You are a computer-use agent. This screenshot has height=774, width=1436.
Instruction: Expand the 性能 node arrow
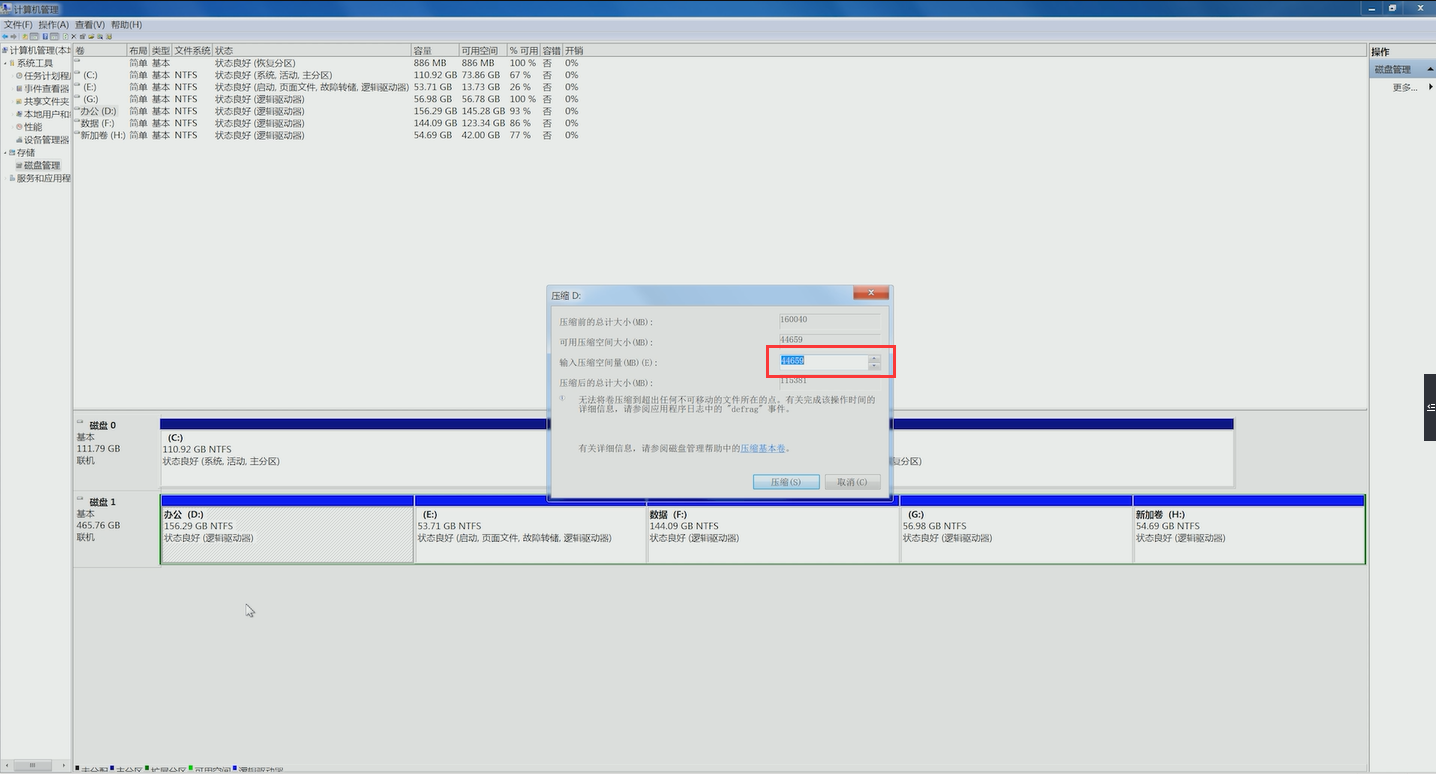[12, 127]
